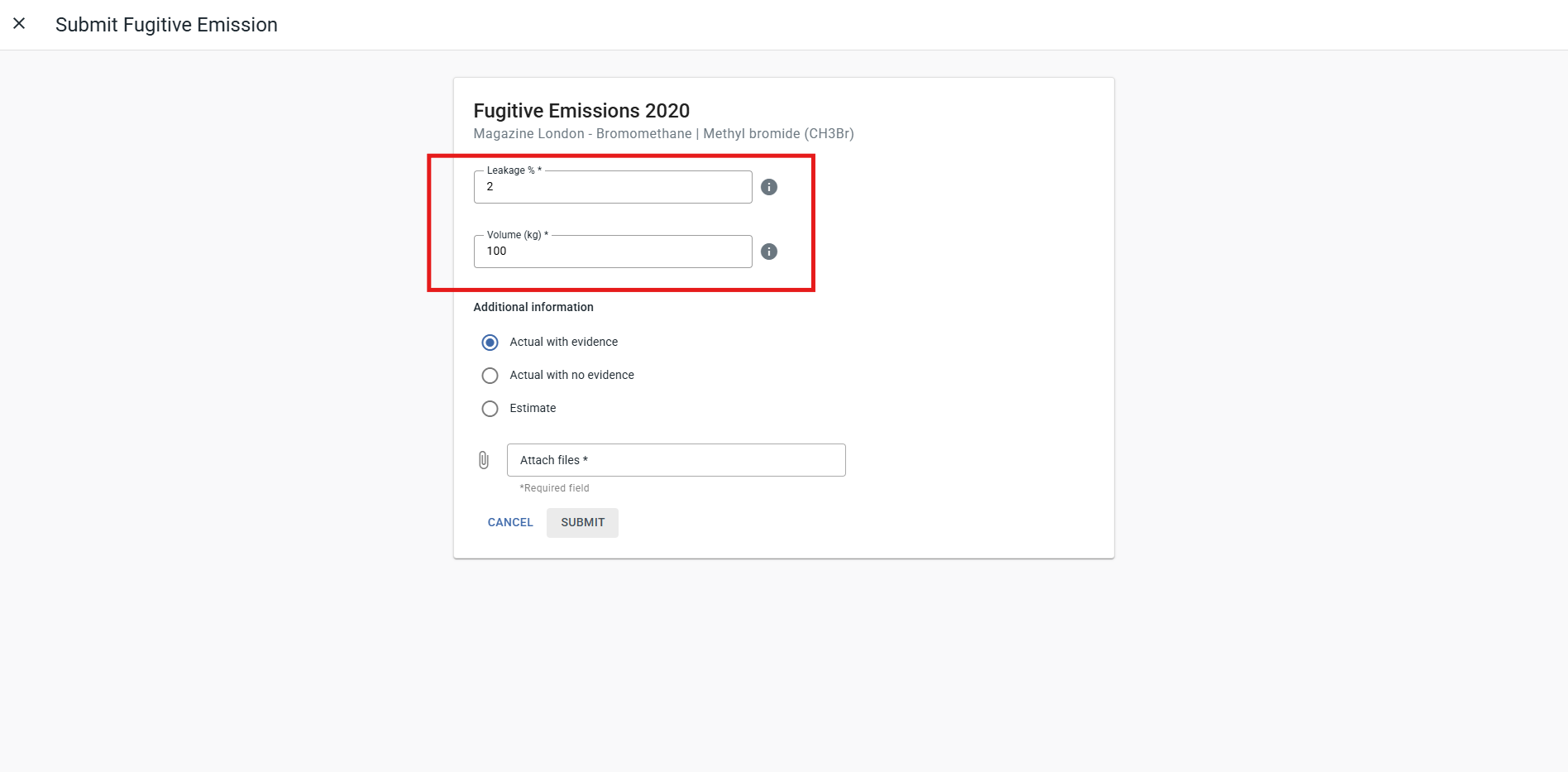
Task: Click the Required field note
Action: (554, 488)
